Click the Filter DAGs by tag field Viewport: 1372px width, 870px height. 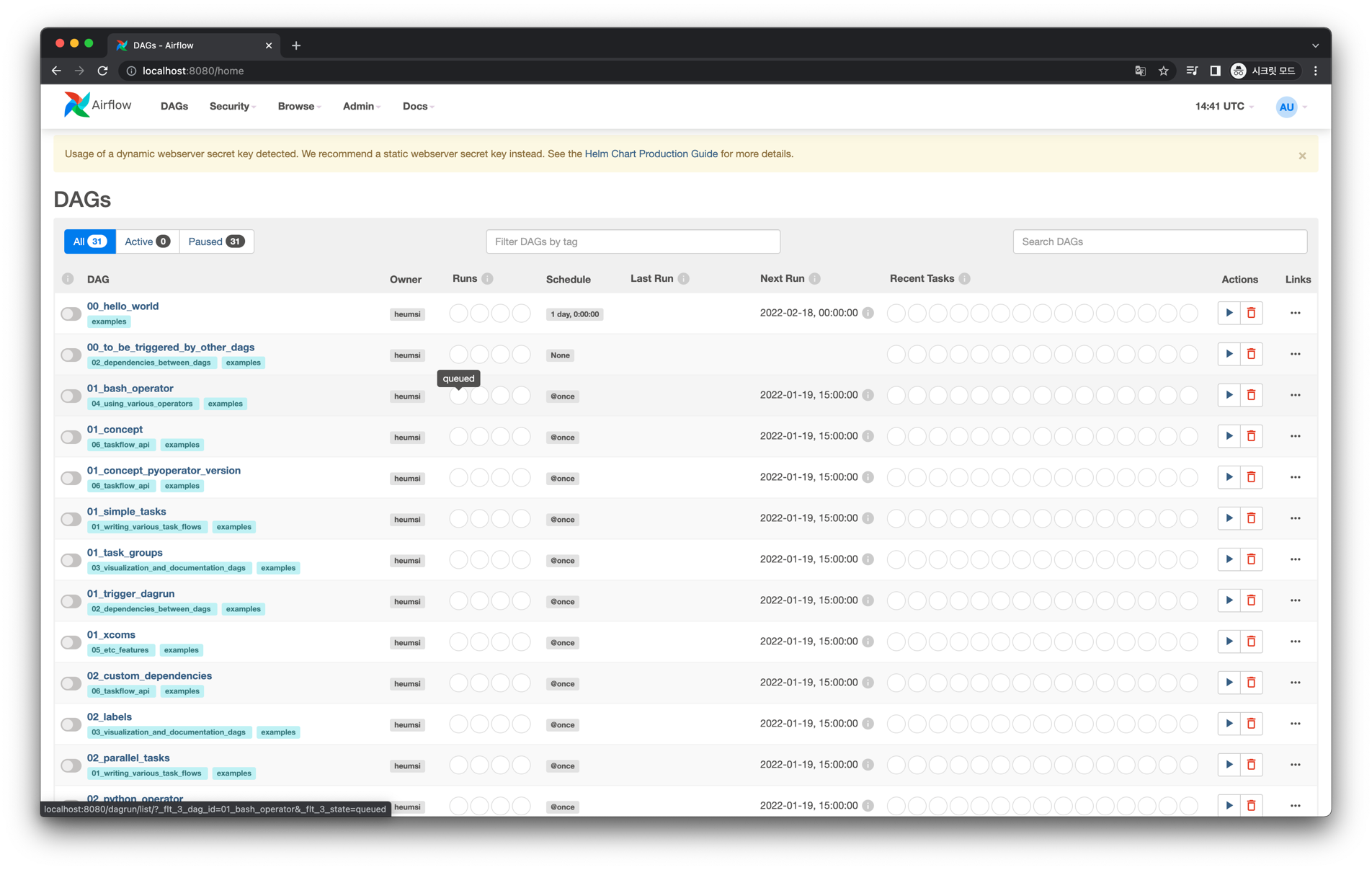pos(633,241)
